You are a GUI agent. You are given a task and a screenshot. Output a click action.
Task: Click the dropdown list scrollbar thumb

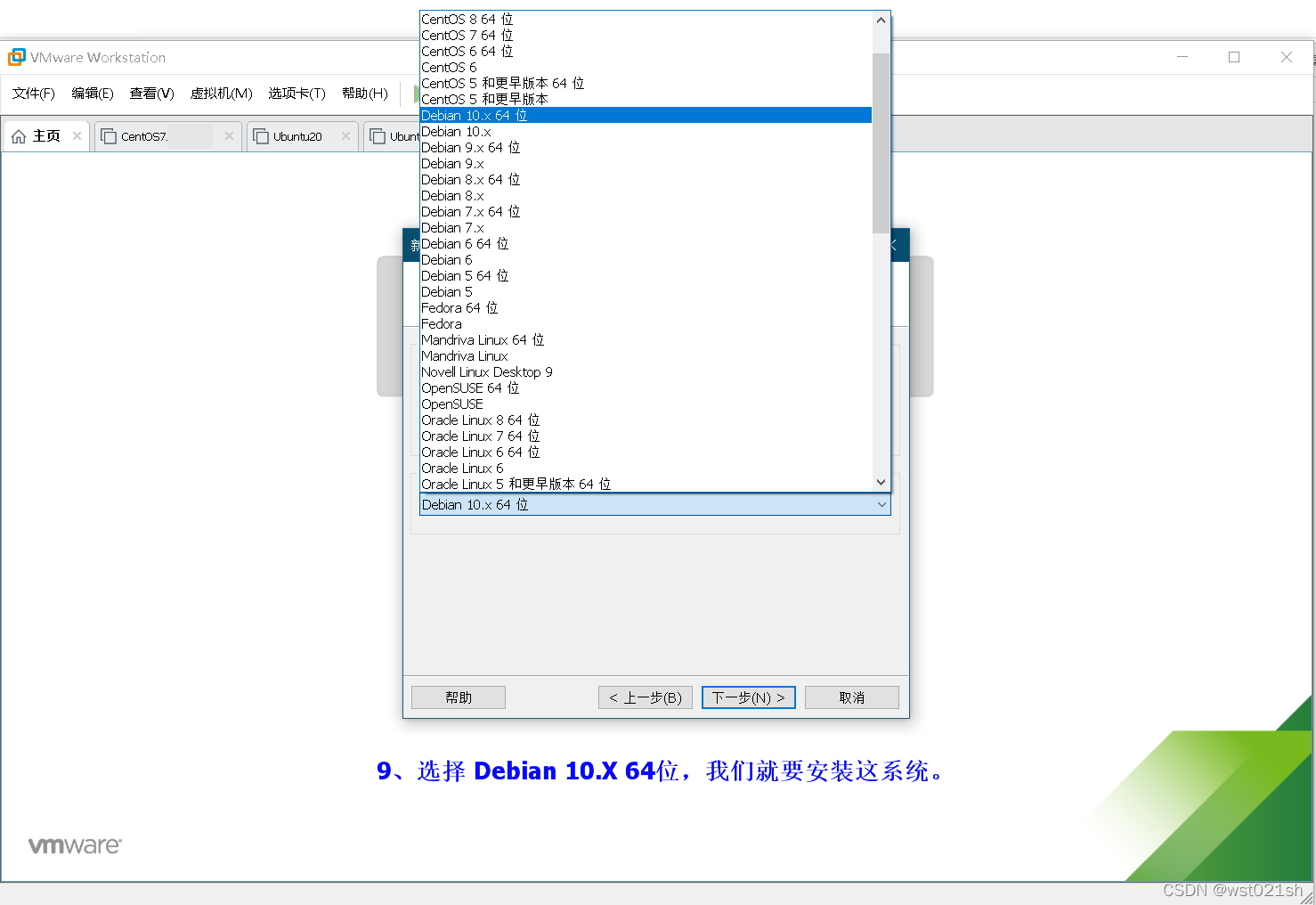tap(881, 143)
